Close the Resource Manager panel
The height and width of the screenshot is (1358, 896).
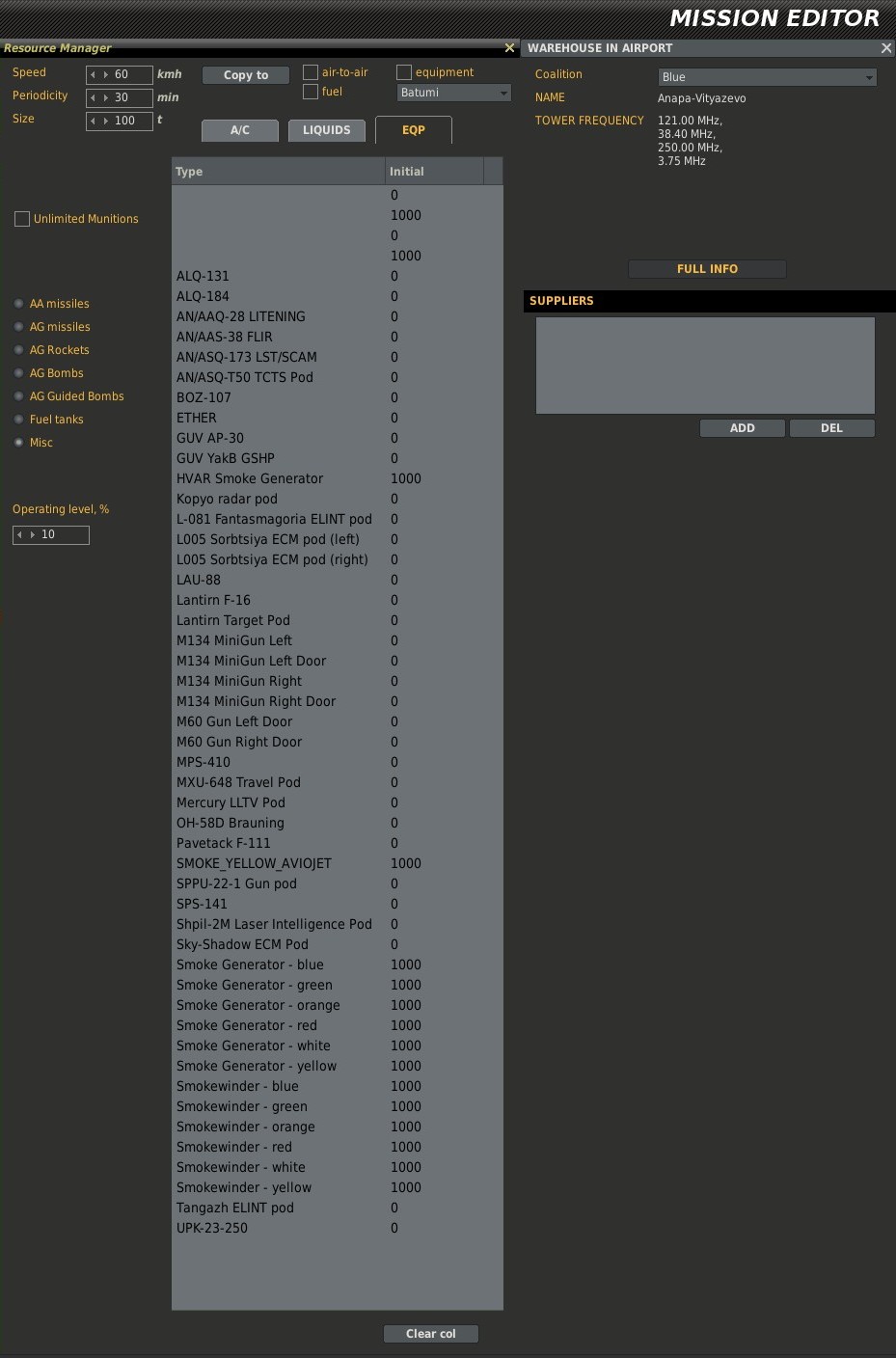click(x=509, y=47)
